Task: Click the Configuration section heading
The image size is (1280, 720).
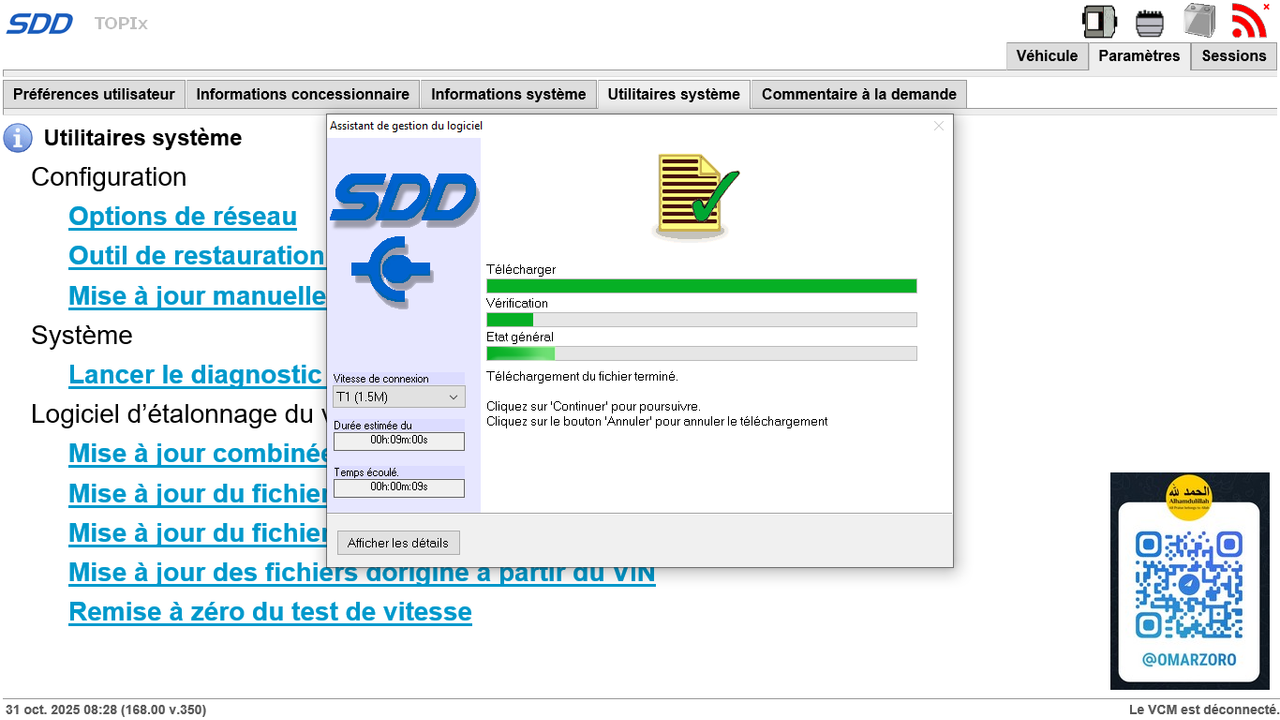Action: click(109, 177)
